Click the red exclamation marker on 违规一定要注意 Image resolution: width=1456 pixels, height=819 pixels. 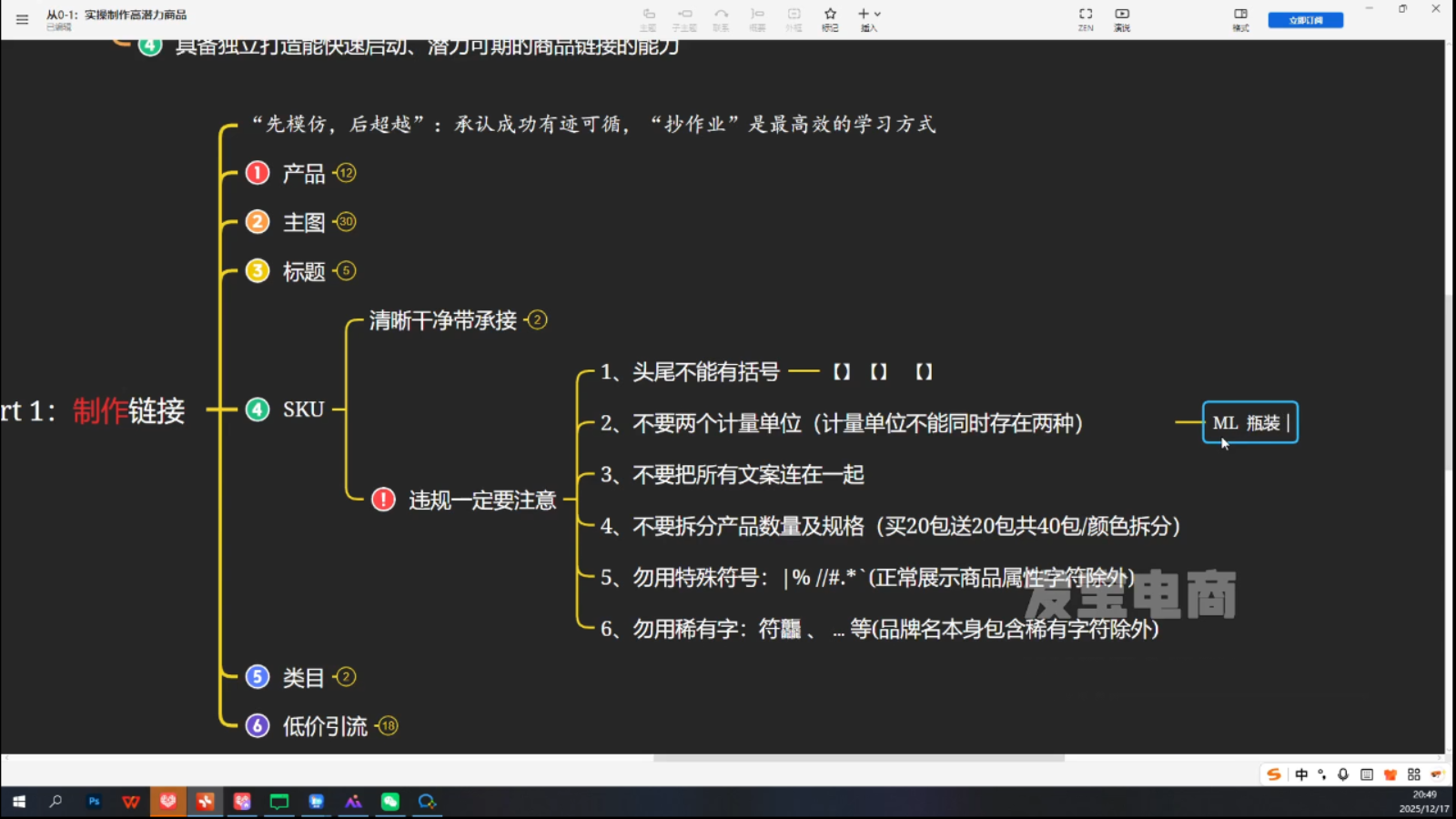tap(384, 500)
